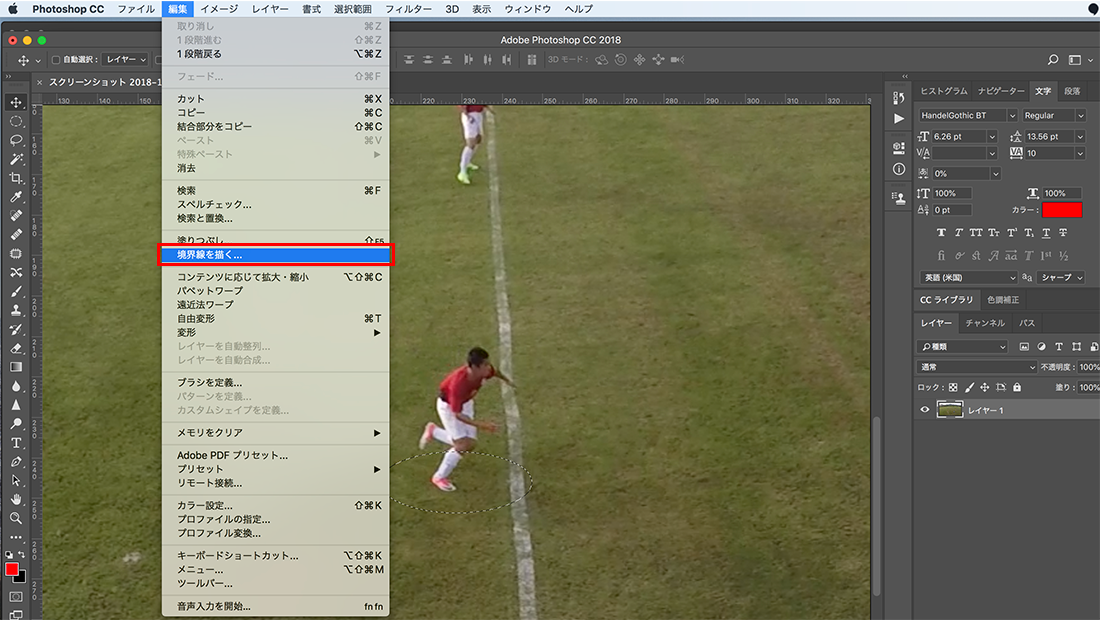Click the Faux Bold text style icon
The width and height of the screenshot is (1100, 620).
(941, 232)
